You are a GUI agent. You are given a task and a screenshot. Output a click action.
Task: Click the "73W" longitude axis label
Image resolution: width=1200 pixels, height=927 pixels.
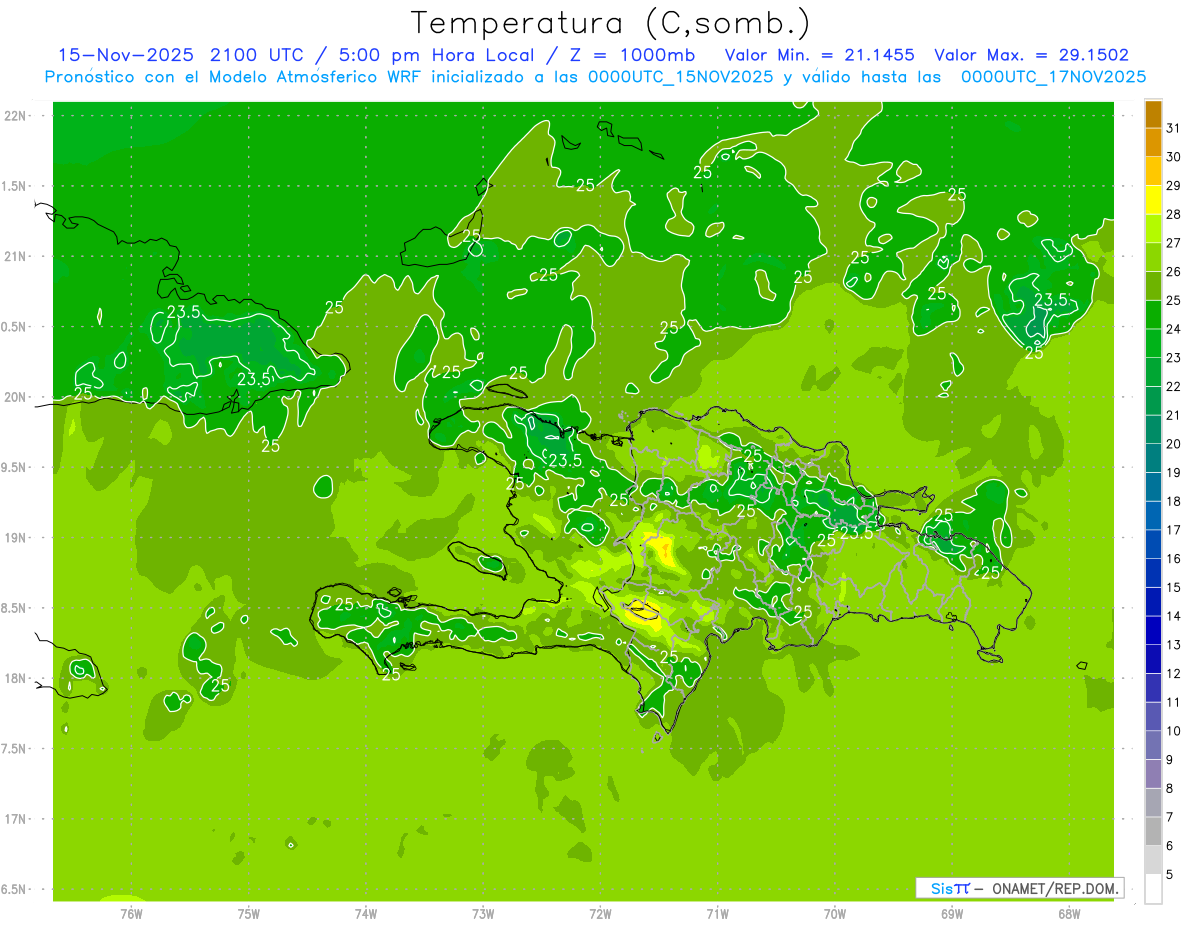(x=483, y=913)
